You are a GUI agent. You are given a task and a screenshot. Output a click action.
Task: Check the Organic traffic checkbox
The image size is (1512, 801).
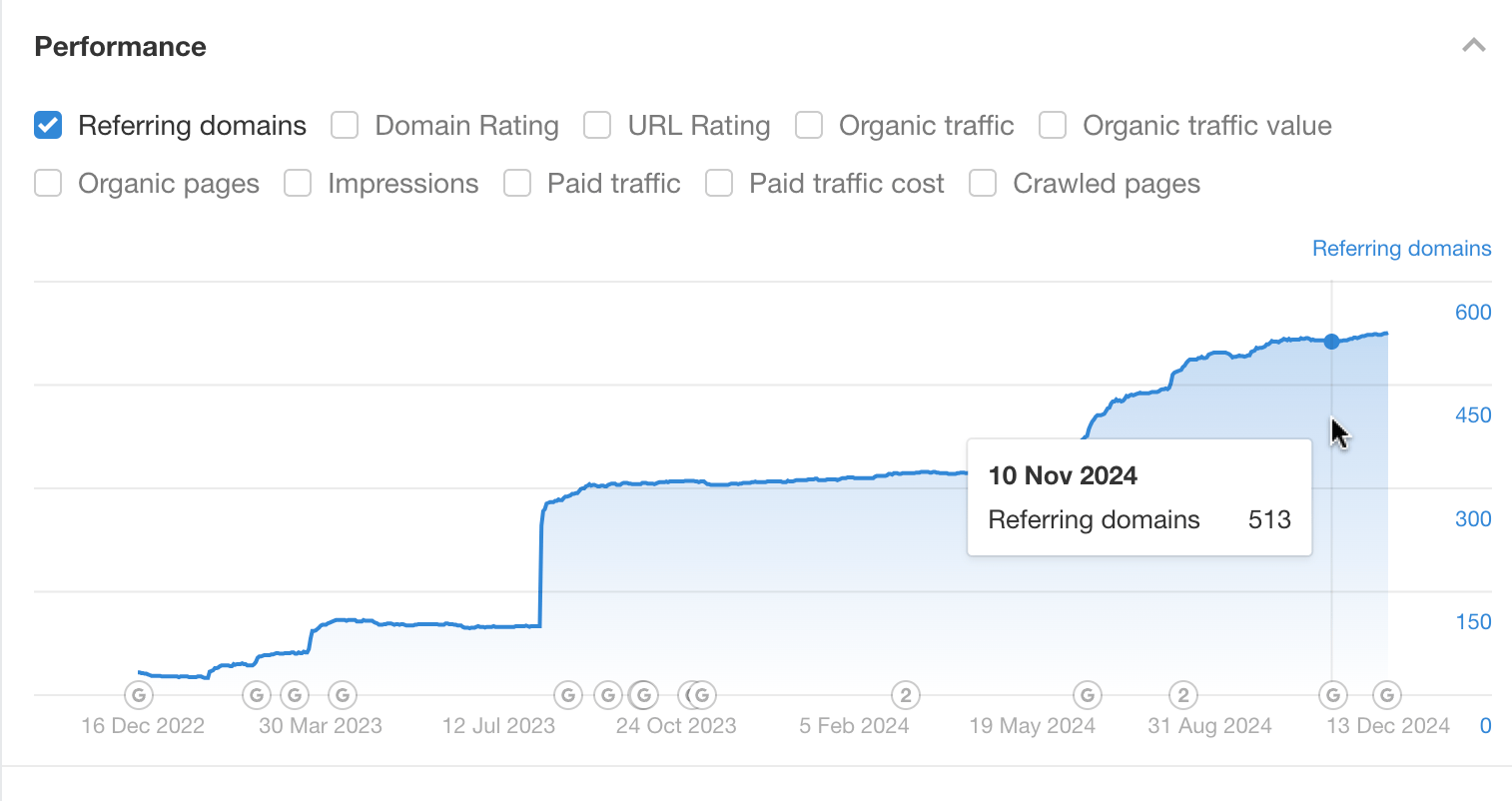808,125
